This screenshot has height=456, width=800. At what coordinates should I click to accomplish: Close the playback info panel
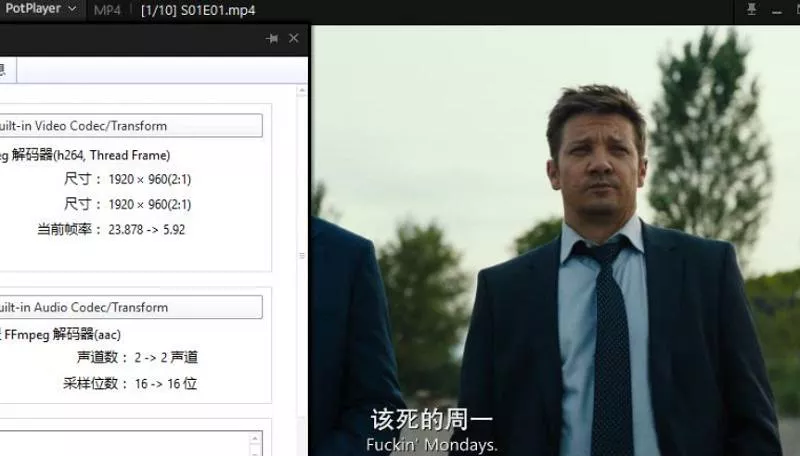click(293, 38)
